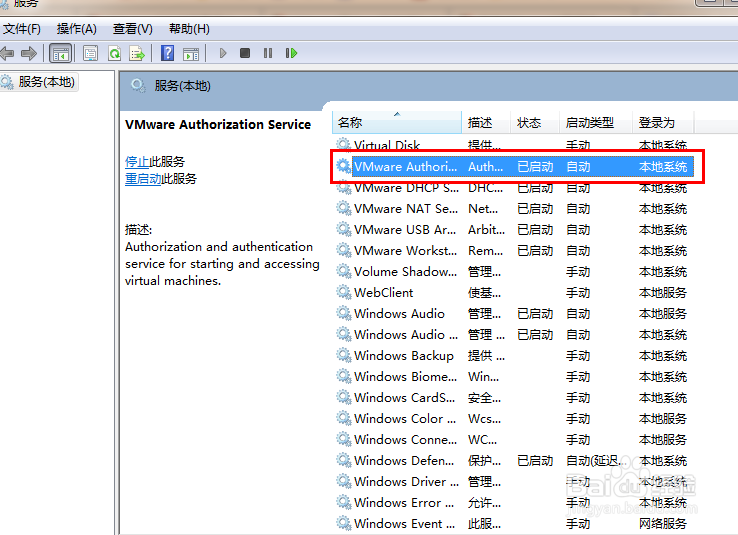738x535 pixels.
Task: Click the Refresh toolbar icon
Action: (114, 53)
